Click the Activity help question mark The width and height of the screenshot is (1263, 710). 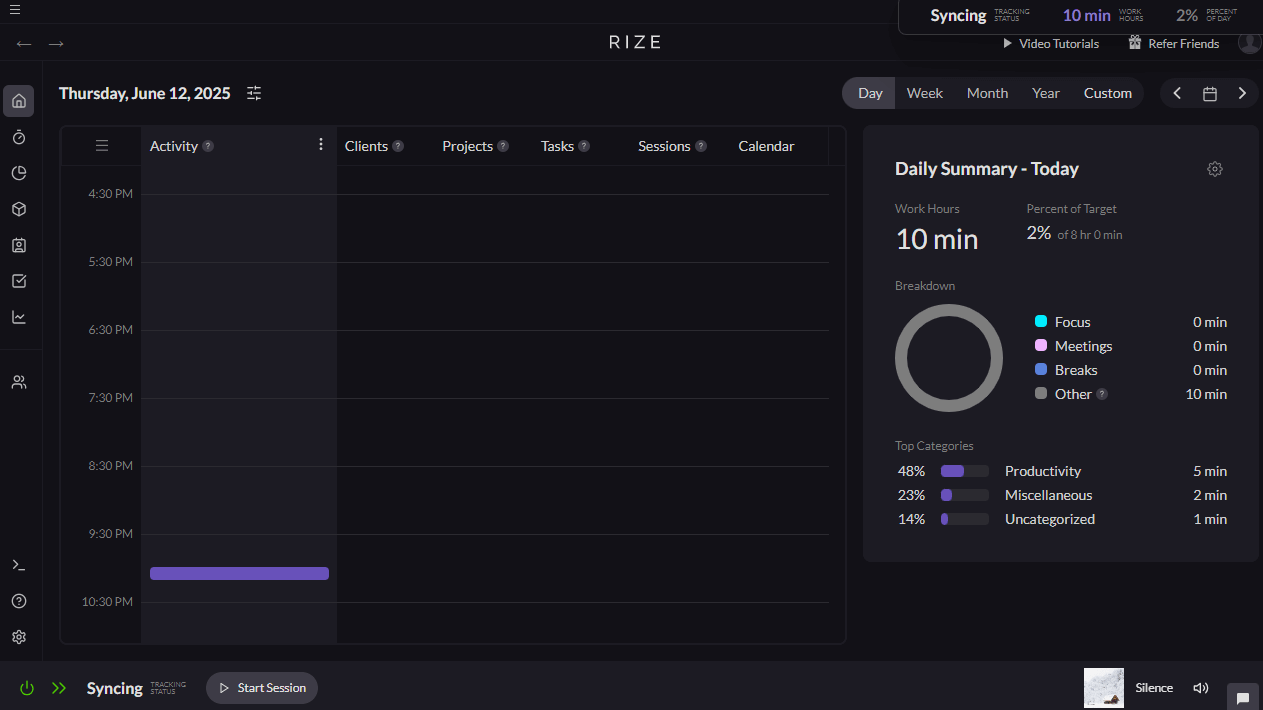point(208,146)
